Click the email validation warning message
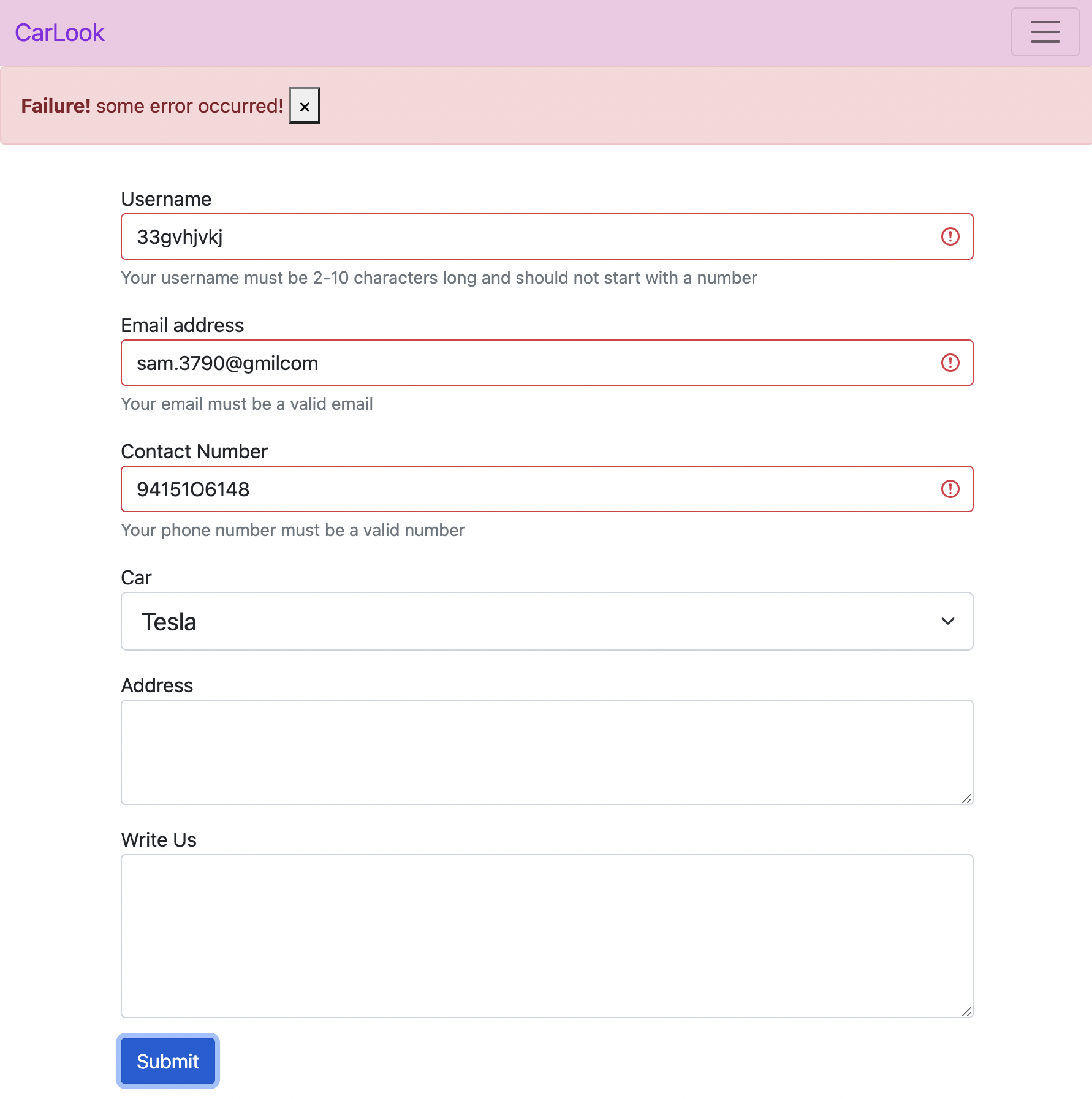The image size is (1092, 1099). 247,404
